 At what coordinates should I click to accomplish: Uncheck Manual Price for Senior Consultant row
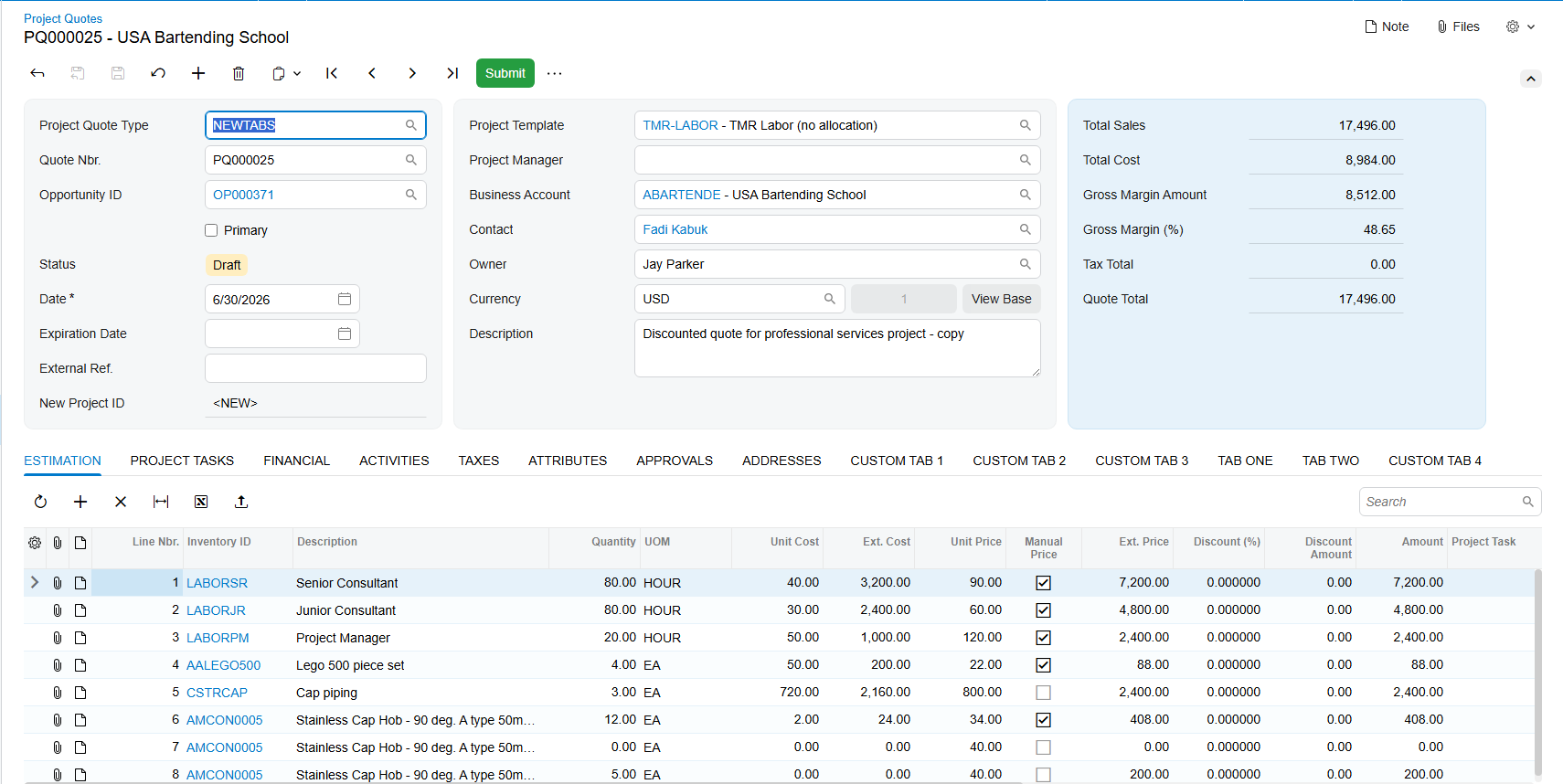(1044, 583)
